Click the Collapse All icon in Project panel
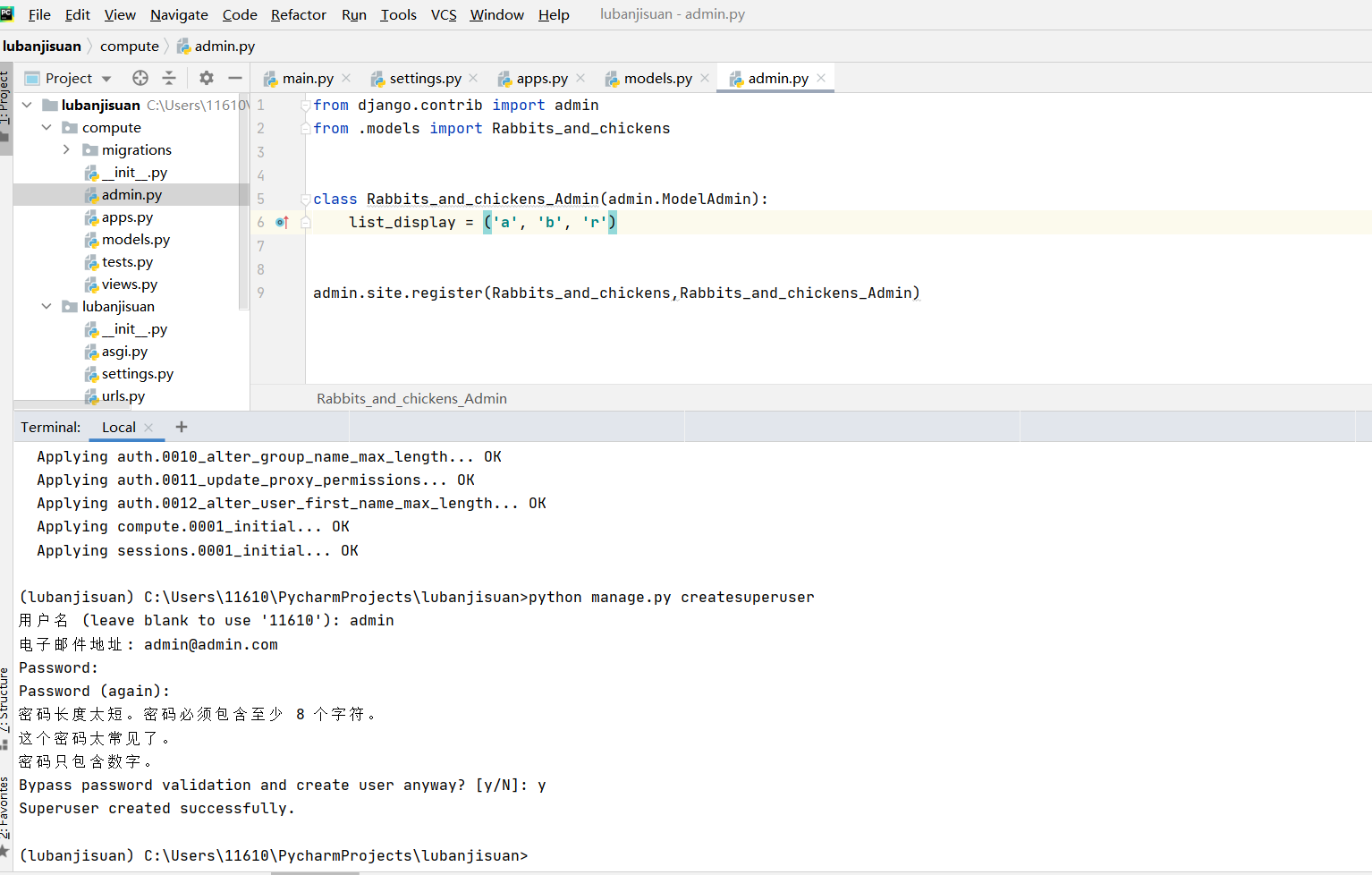 tap(169, 78)
